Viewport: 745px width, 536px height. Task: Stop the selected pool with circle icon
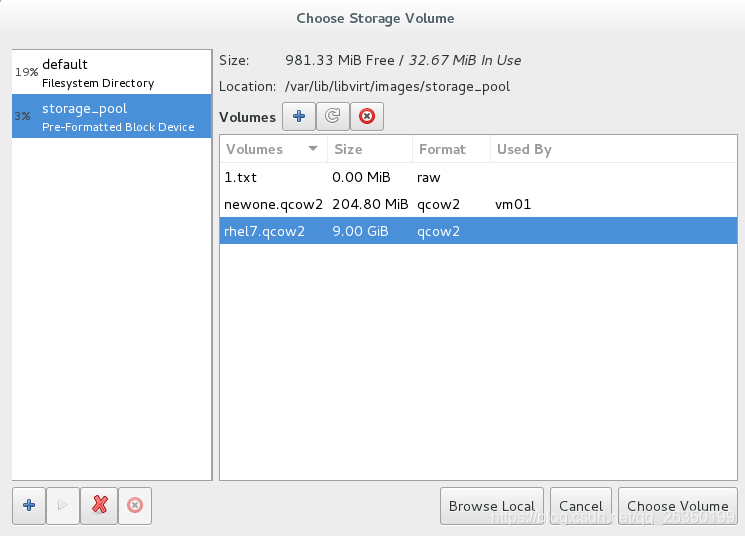135,506
